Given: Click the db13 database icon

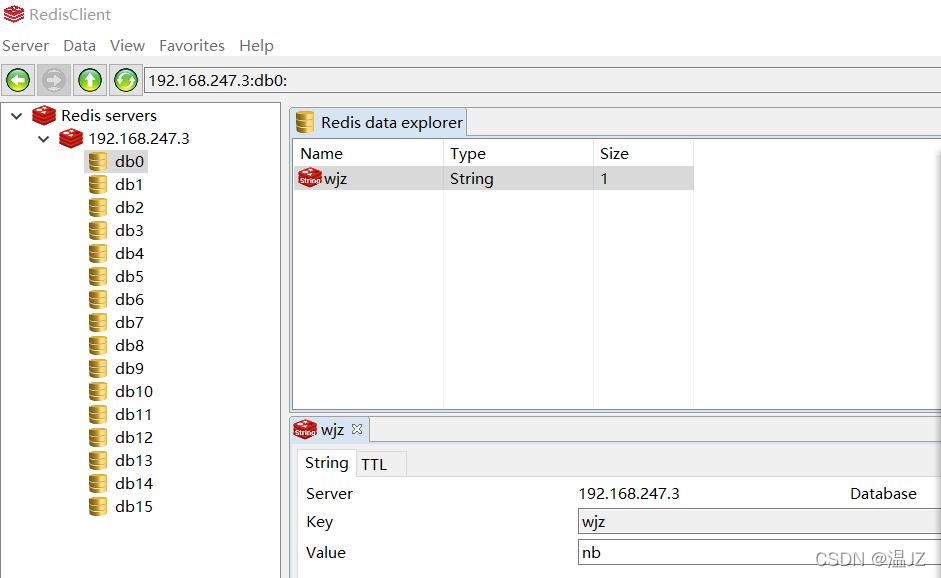Looking at the screenshot, I should [x=98, y=460].
